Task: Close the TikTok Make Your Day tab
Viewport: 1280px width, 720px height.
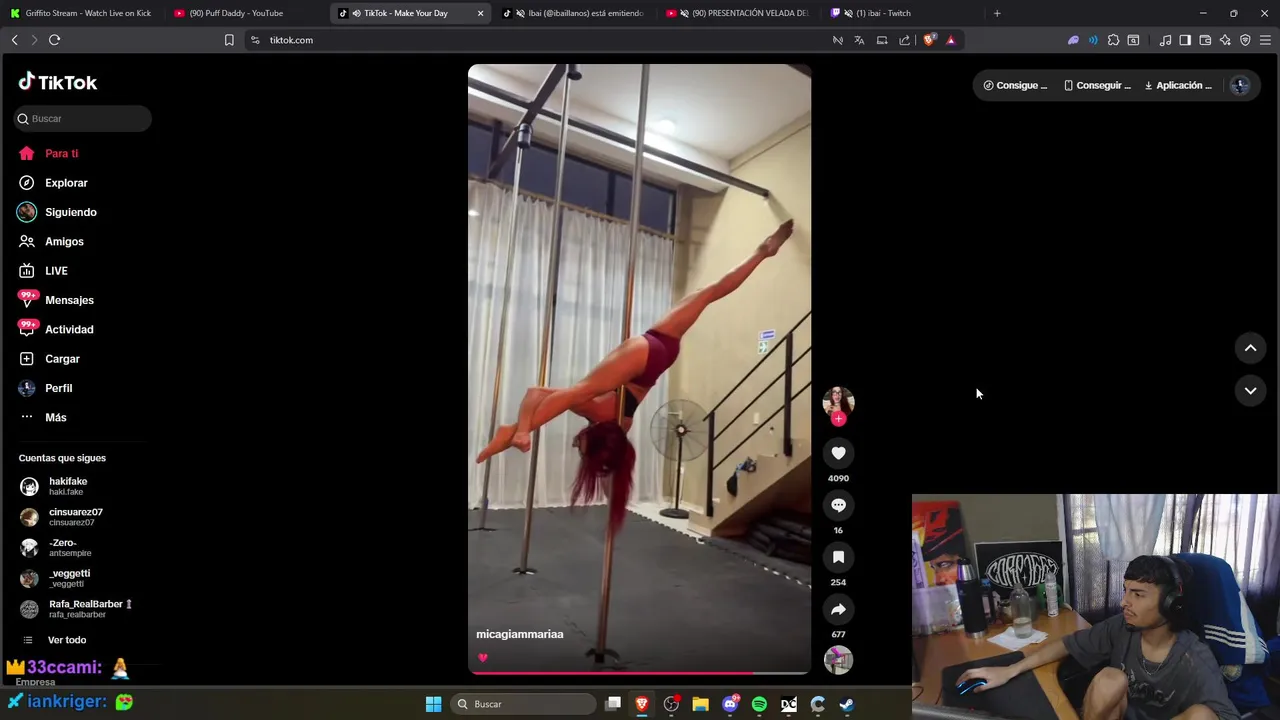Action: click(x=480, y=13)
